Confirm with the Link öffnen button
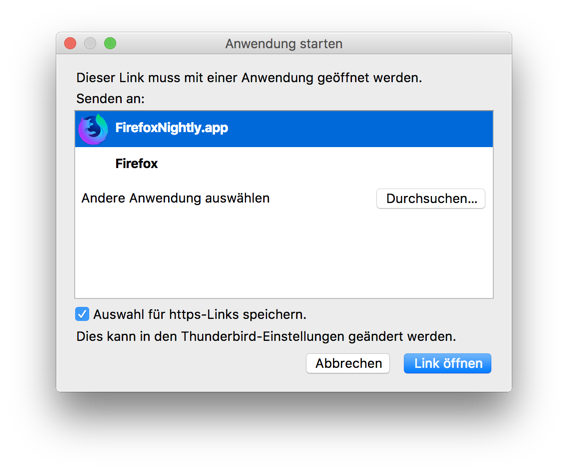This screenshot has width=568, height=472. [x=448, y=363]
